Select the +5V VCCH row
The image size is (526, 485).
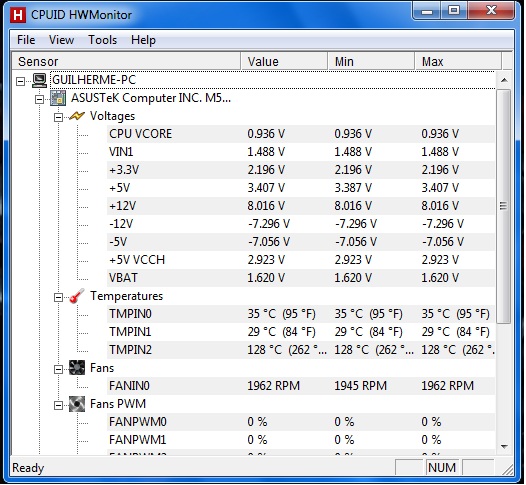(301, 260)
